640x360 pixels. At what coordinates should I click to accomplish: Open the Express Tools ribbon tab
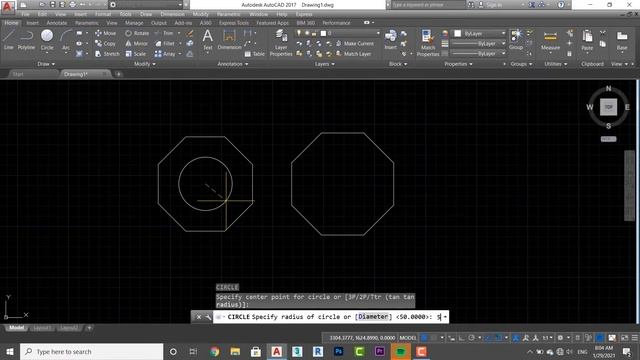tap(234, 23)
